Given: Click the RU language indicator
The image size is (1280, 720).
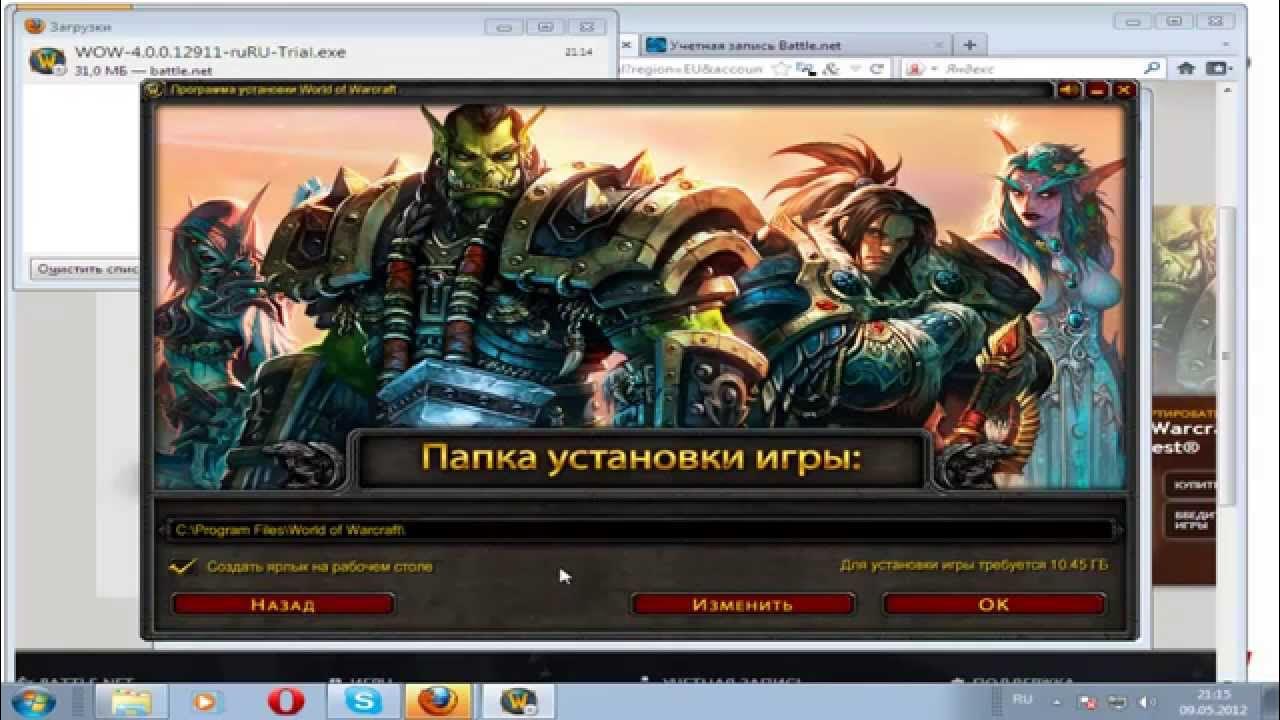Looking at the screenshot, I should point(1023,700).
